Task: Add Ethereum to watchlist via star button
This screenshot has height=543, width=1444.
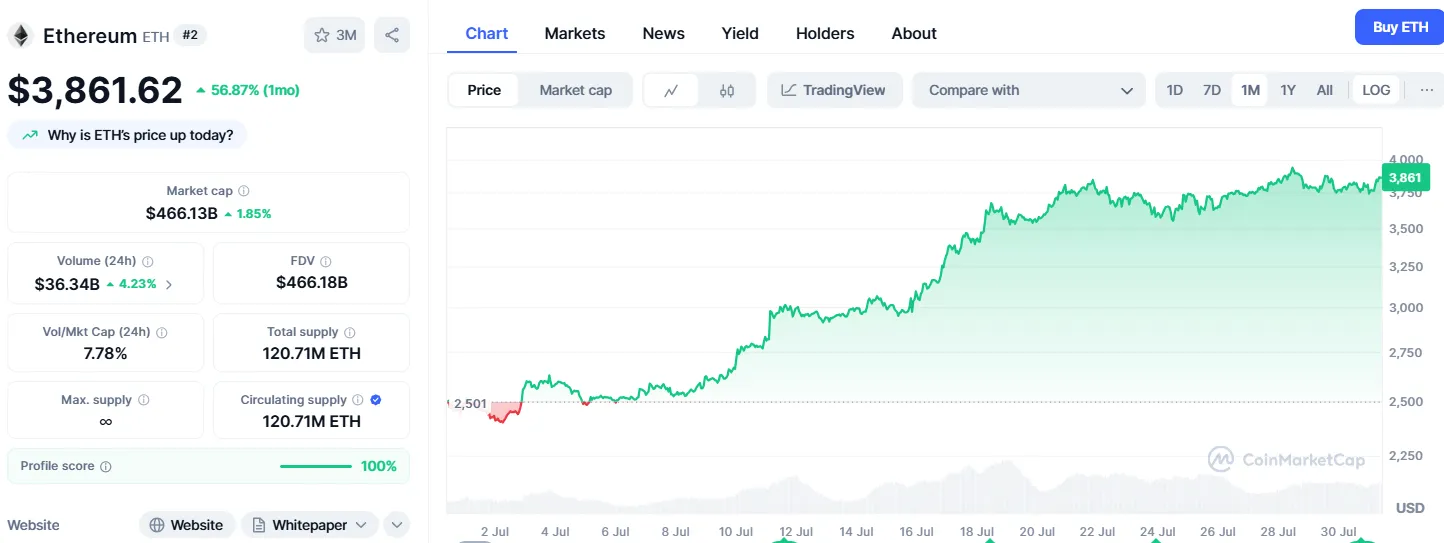Action: point(335,35)
